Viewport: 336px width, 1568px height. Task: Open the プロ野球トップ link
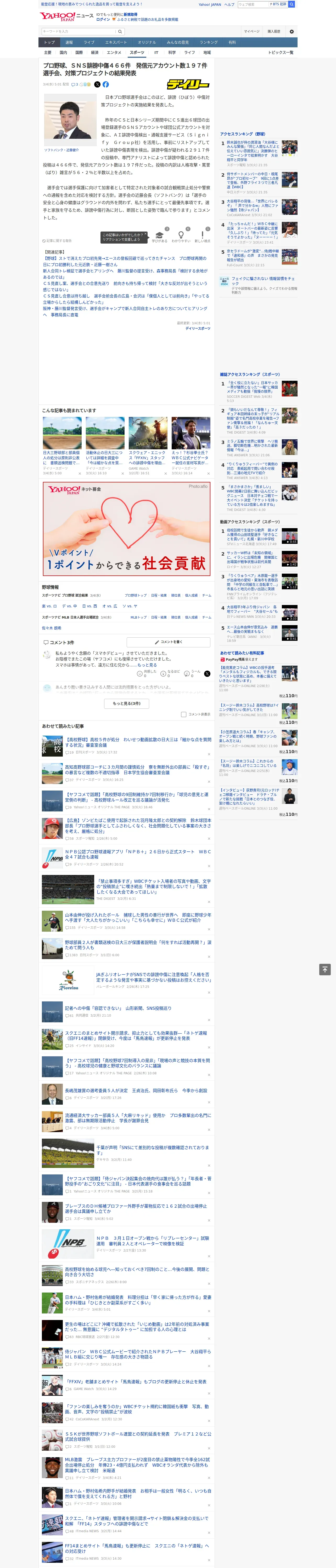[x=135, y=595]
